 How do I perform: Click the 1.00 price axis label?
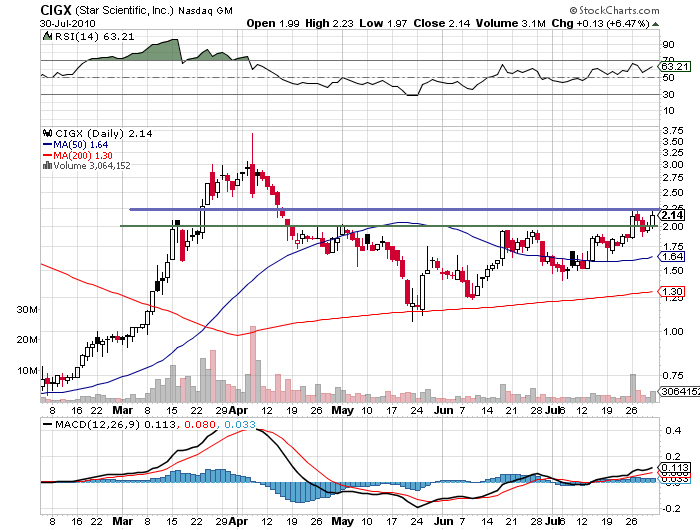[673, 331]
